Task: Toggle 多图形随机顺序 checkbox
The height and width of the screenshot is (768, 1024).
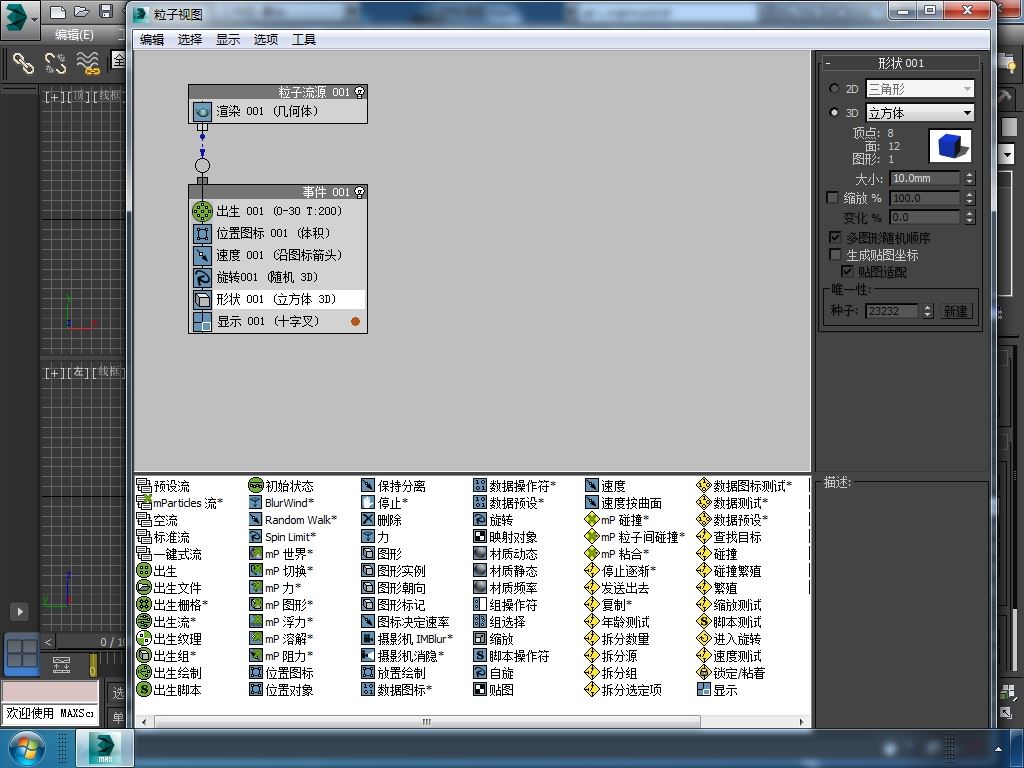Action: coord(835,237)
